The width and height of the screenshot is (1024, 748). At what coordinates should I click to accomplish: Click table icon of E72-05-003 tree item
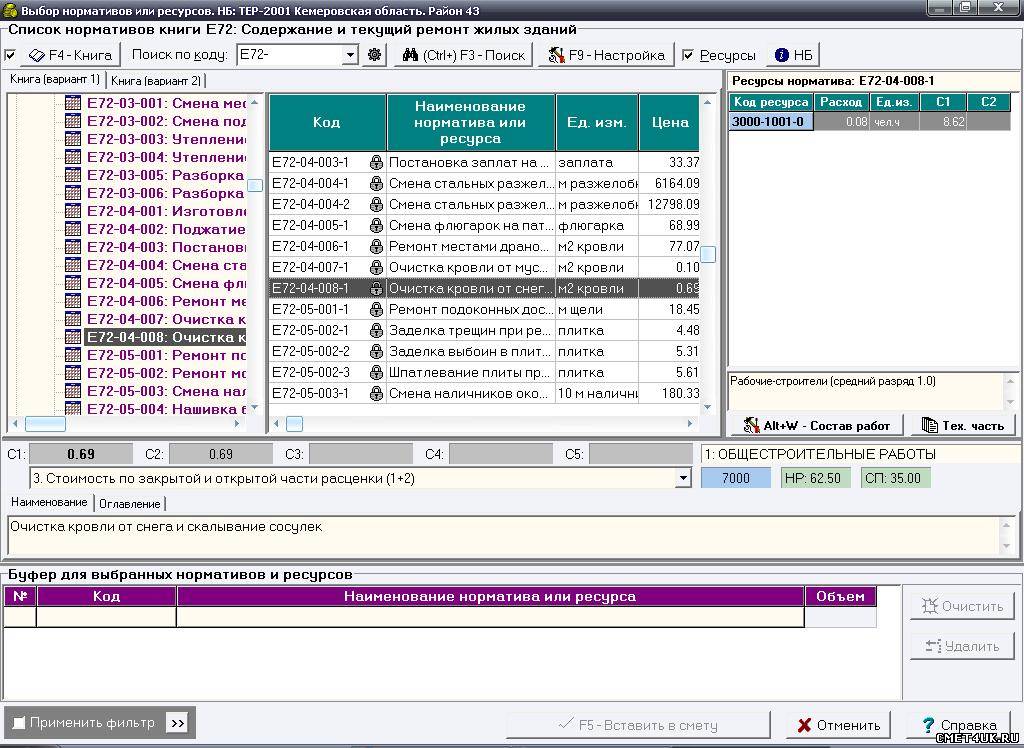[x=73, y=391]
